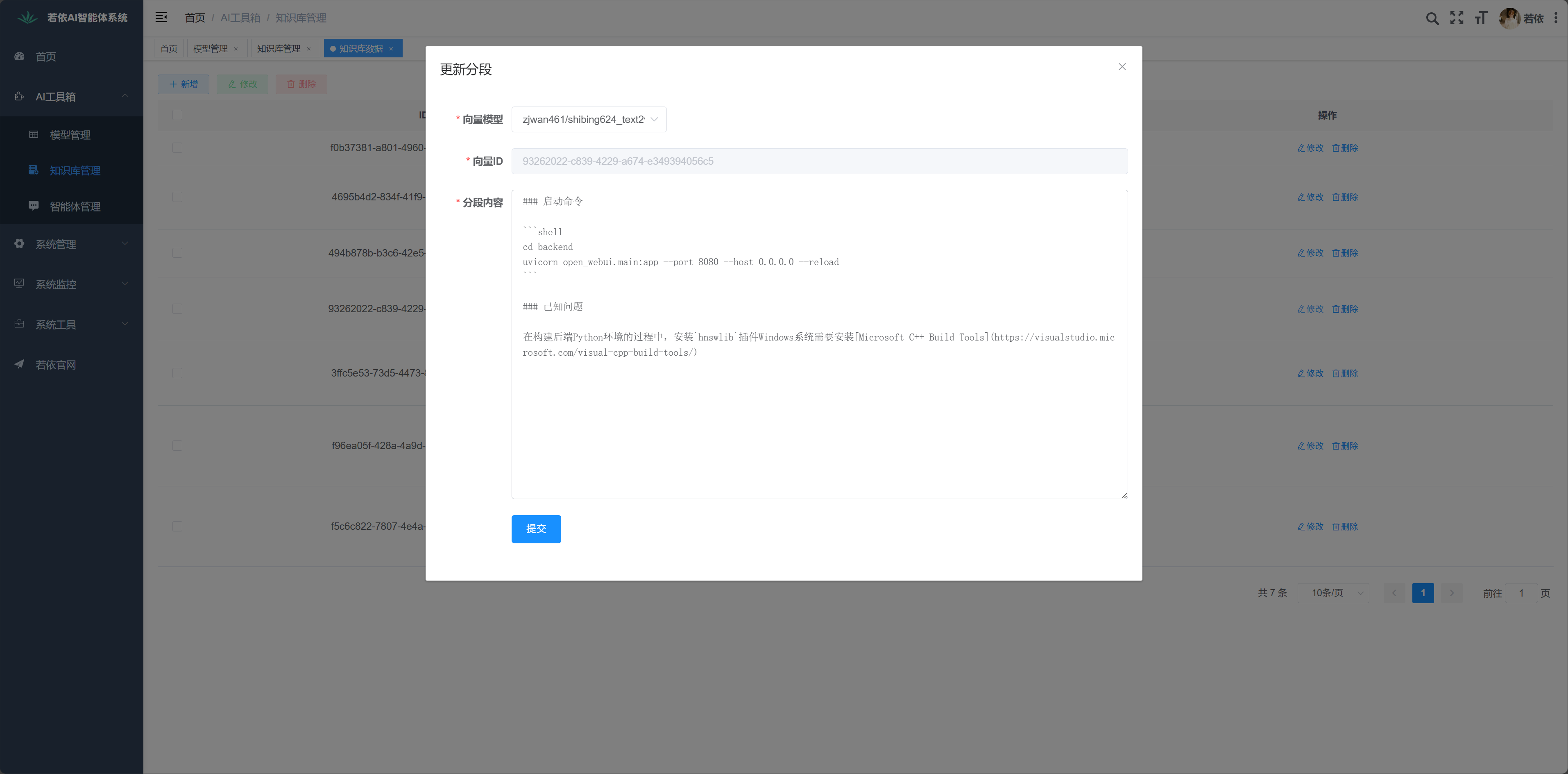Close the 知识库数据 tab with its x
Image resolution: width=1568 pixels, height=774 pixels.
click(392, 49)
